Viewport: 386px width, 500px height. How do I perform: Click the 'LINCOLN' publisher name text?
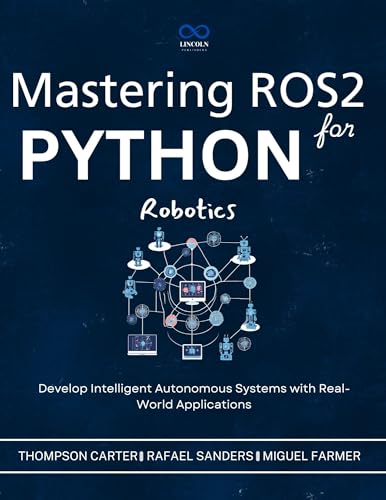[194, 44]
